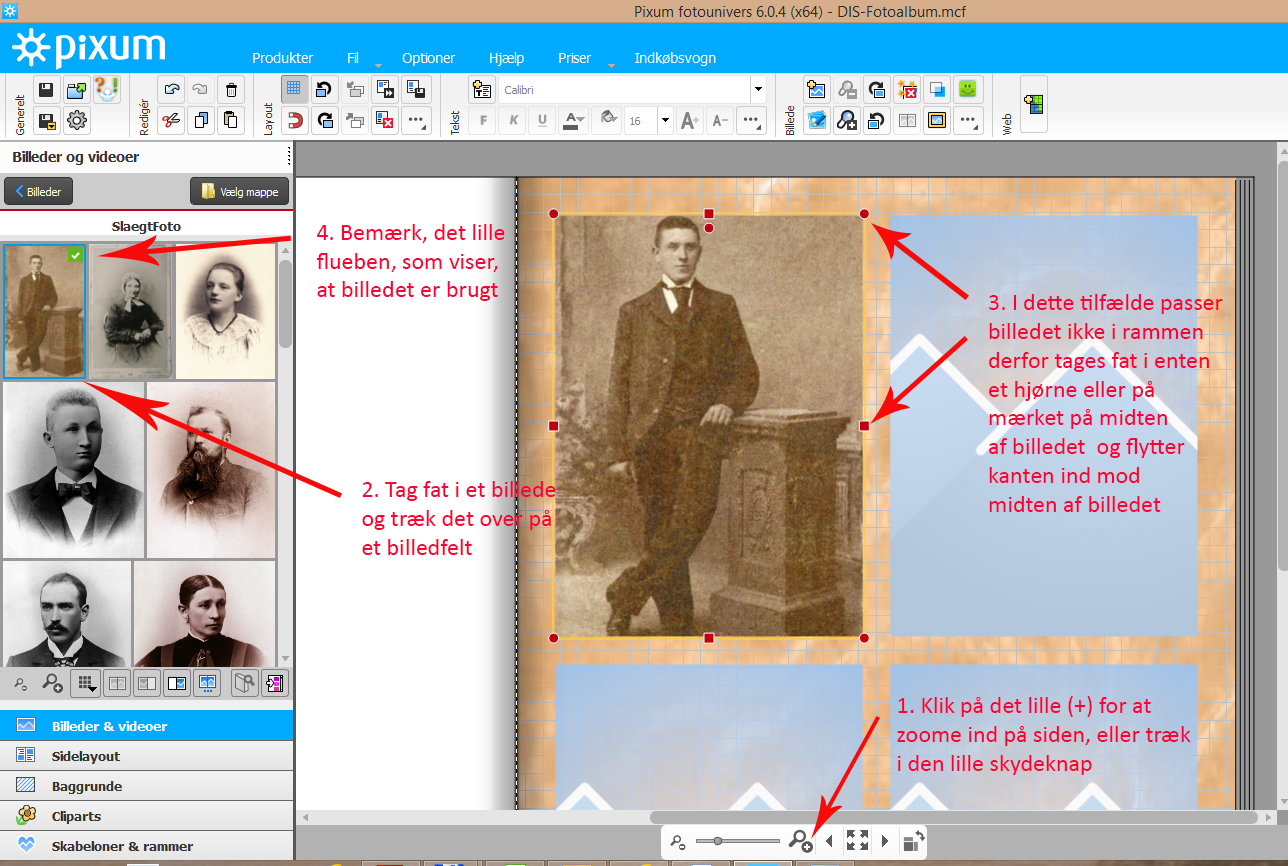Click the zoom-in magnifier below the page
1288x866 pixels.
tap(800, 841)
